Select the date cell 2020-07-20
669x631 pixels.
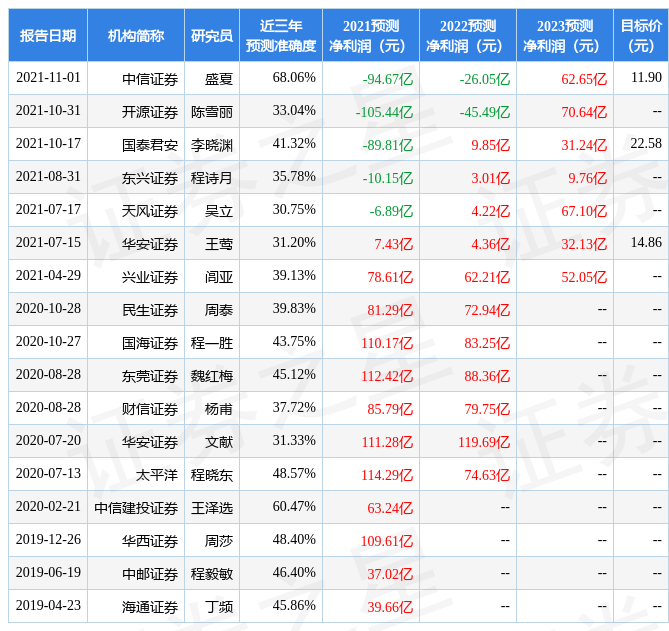(48, 440)
